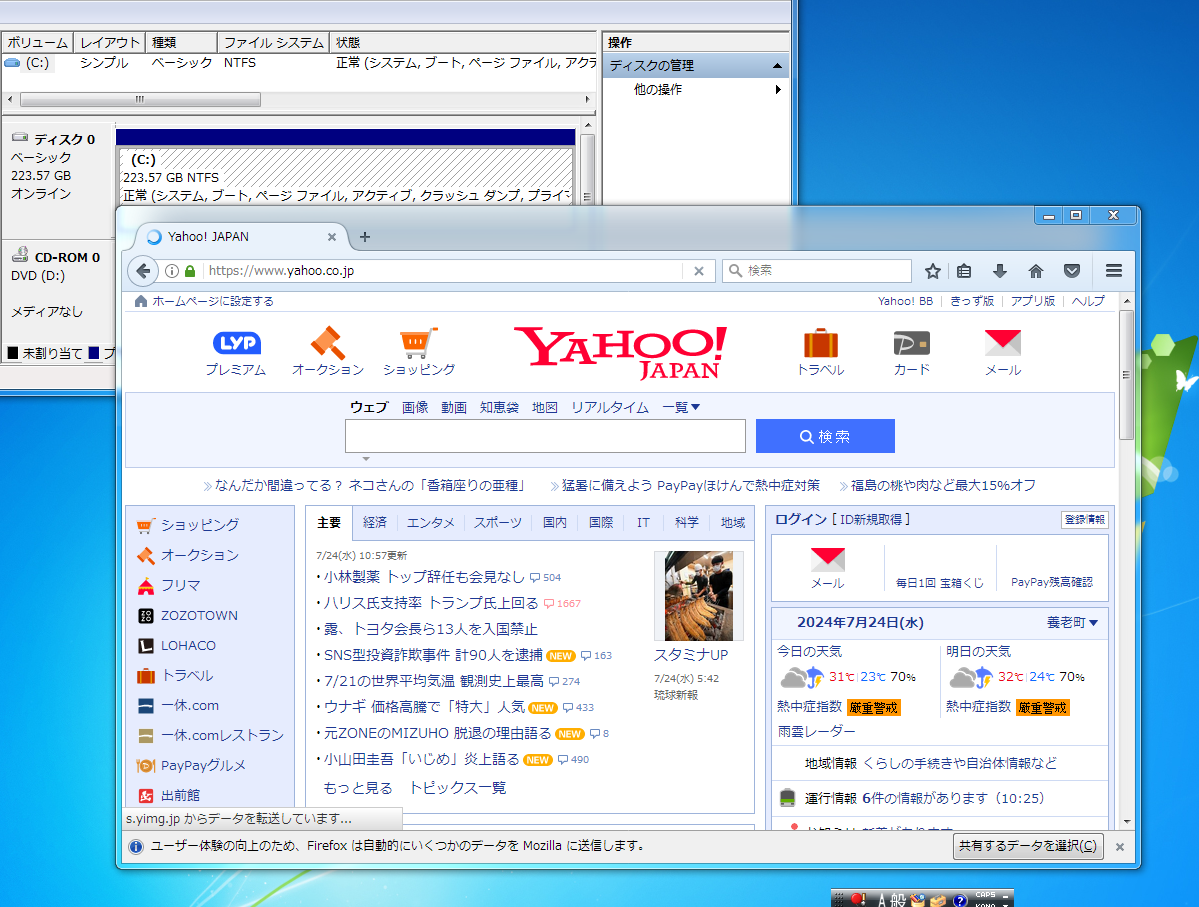Select 知恵袋 search tab
Screen dimensions: 1199x907
point(499,408)
